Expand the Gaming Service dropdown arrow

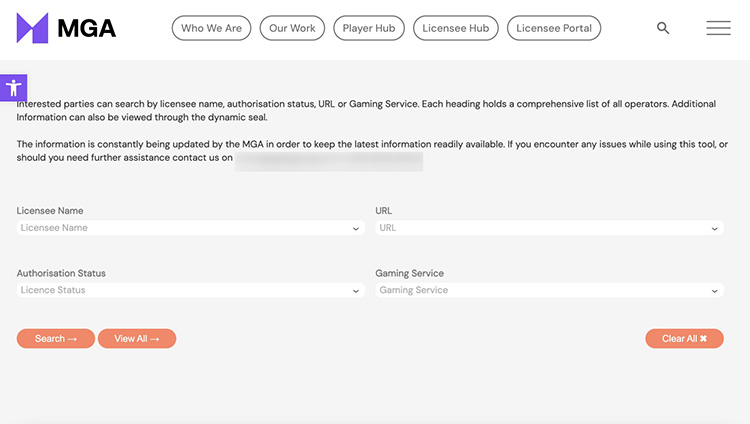pos(715,291)
